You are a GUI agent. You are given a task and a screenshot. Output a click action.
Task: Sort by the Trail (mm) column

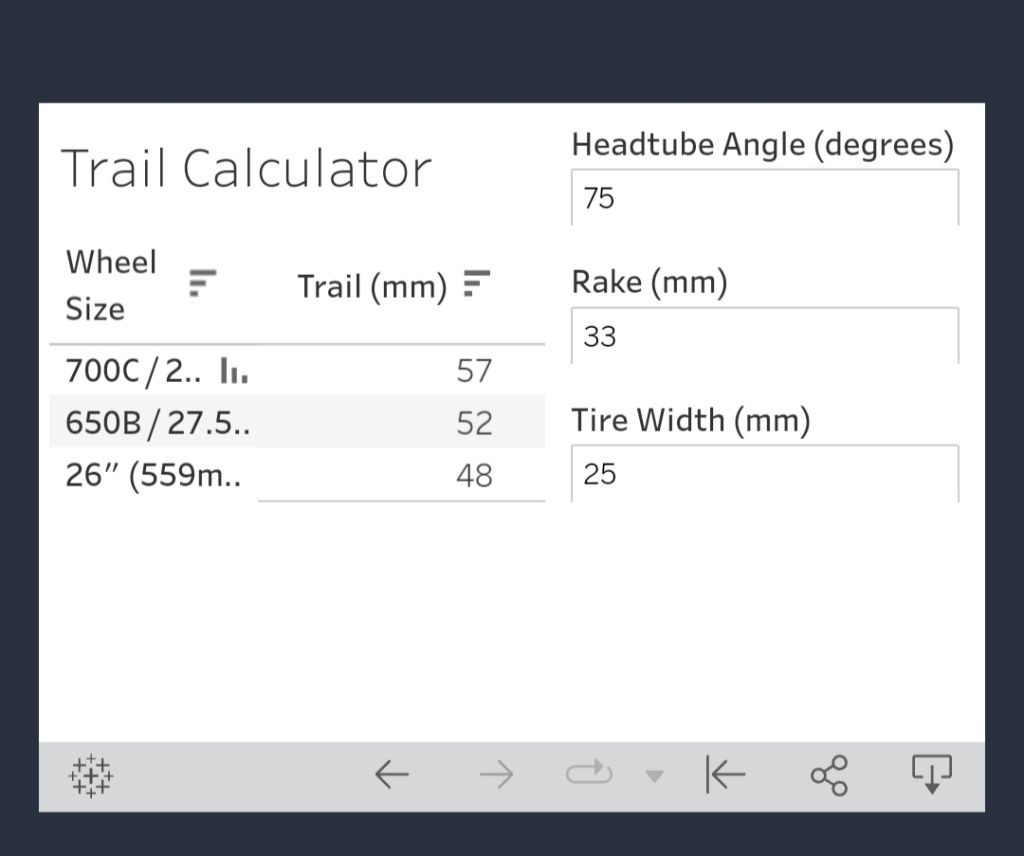[477, 284]
